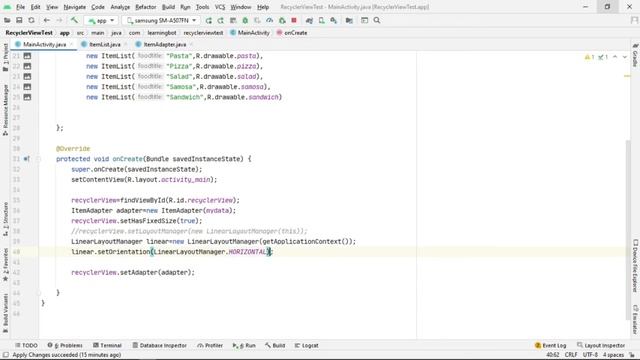Click the Search Everywhere magnifier icon
Image resolution: width=640 pixels, height=360 pixels.
pos(377,20)
